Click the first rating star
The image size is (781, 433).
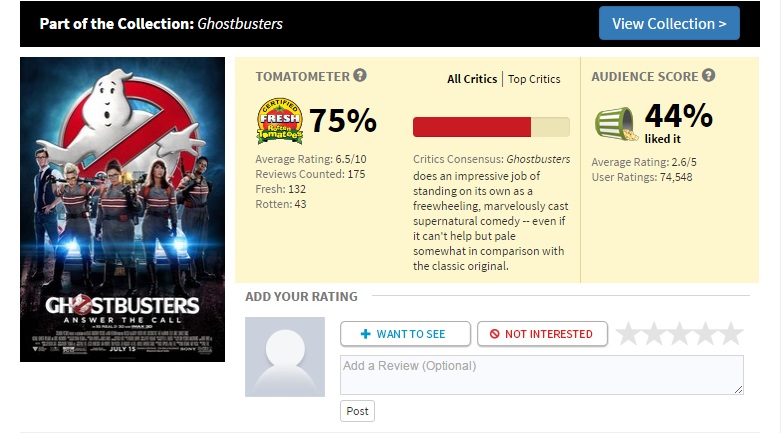pos(629,334)
